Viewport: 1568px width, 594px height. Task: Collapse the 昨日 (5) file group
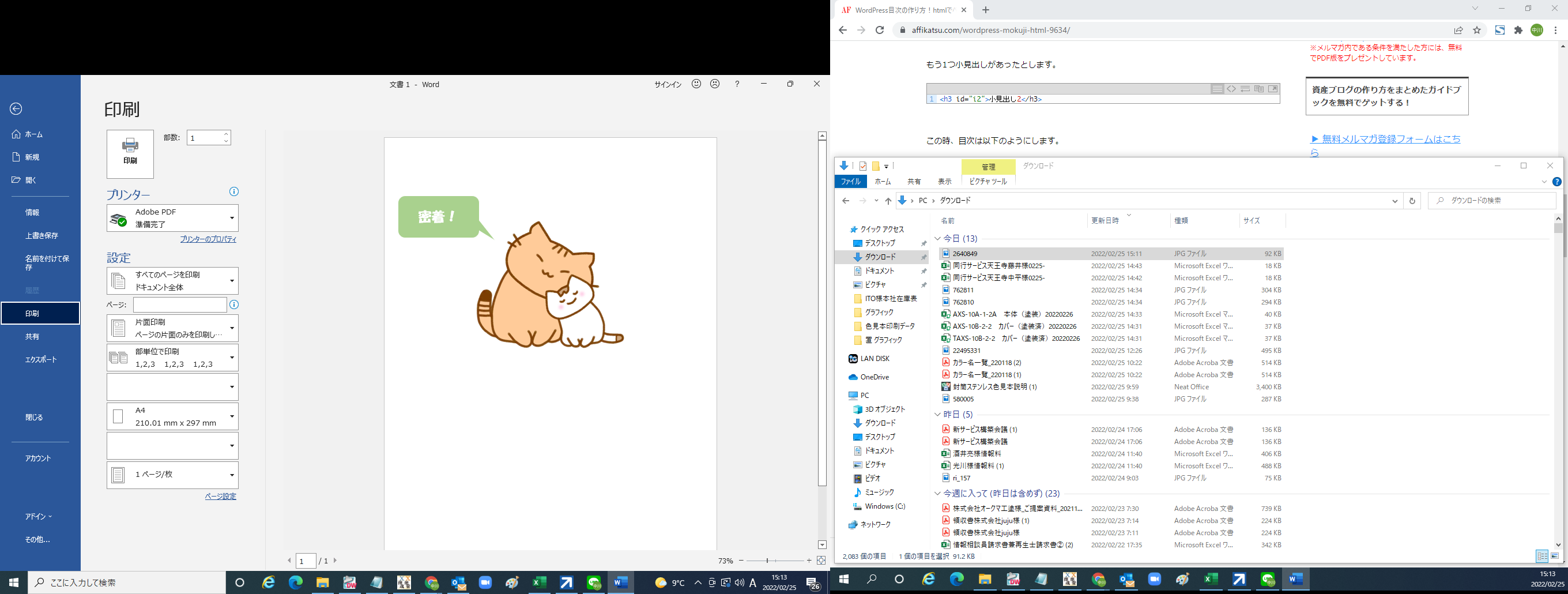click(937, 415)
